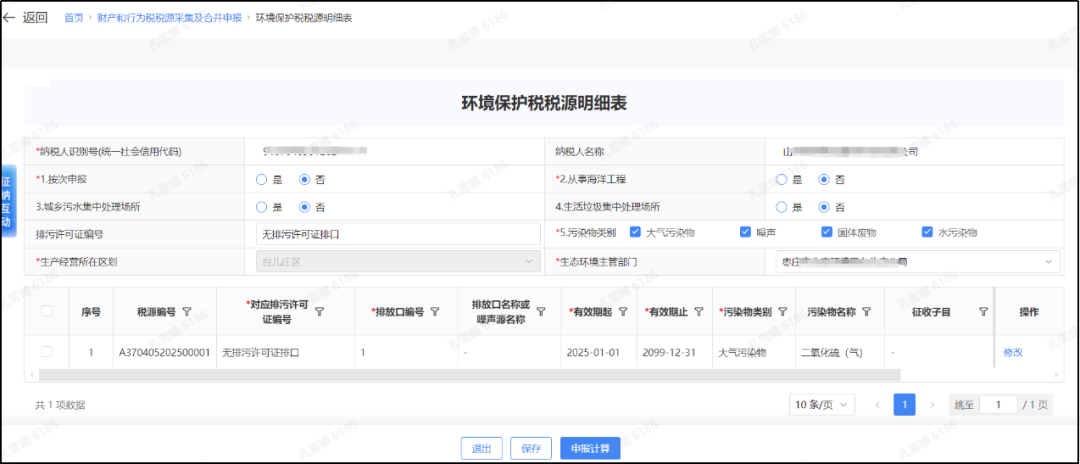Open filter for 排放口名称或噪声源名称 column

coord(541,312)
